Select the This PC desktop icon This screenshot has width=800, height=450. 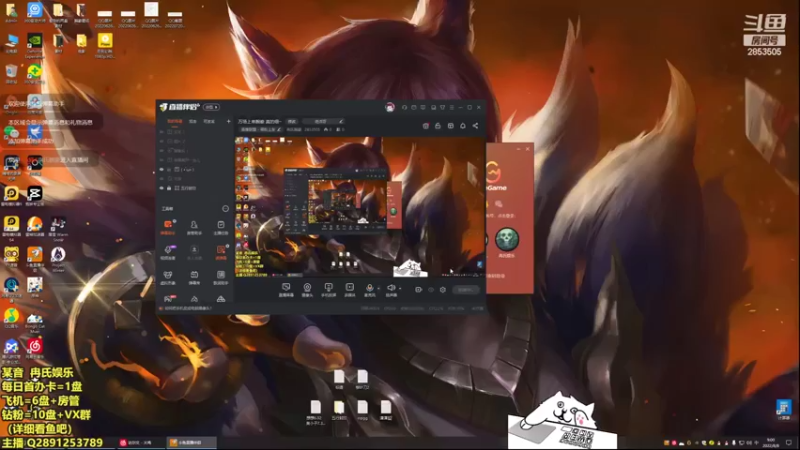coord(11,45)
